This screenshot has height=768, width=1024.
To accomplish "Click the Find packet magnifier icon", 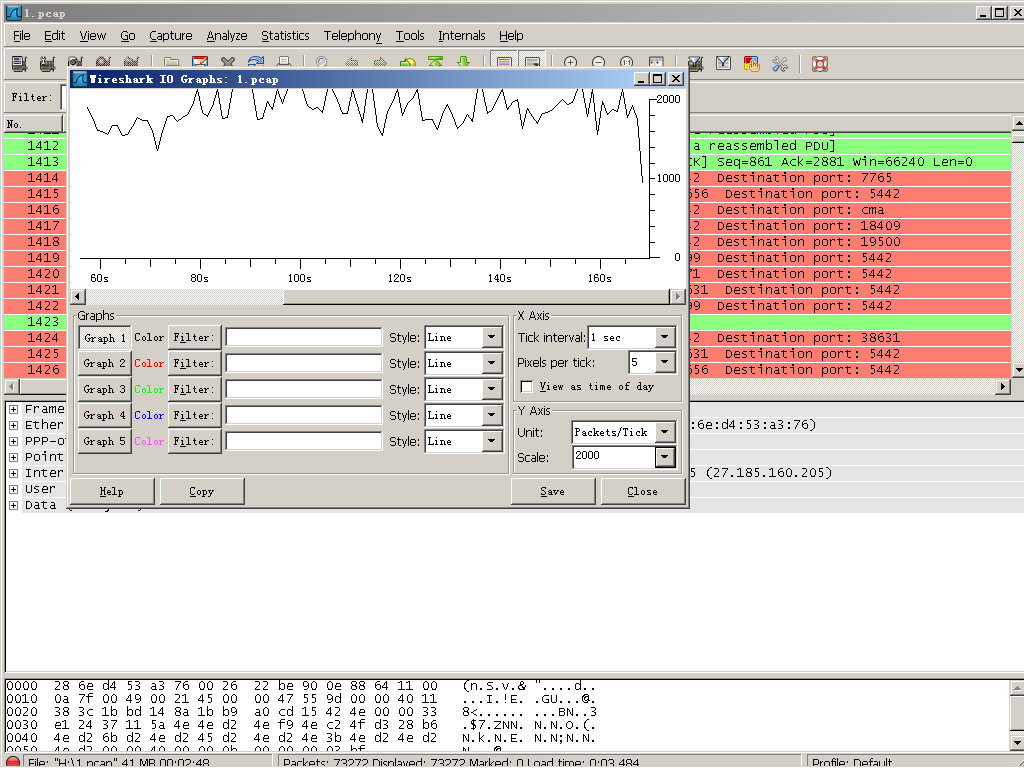I will (x=321, y=63).
